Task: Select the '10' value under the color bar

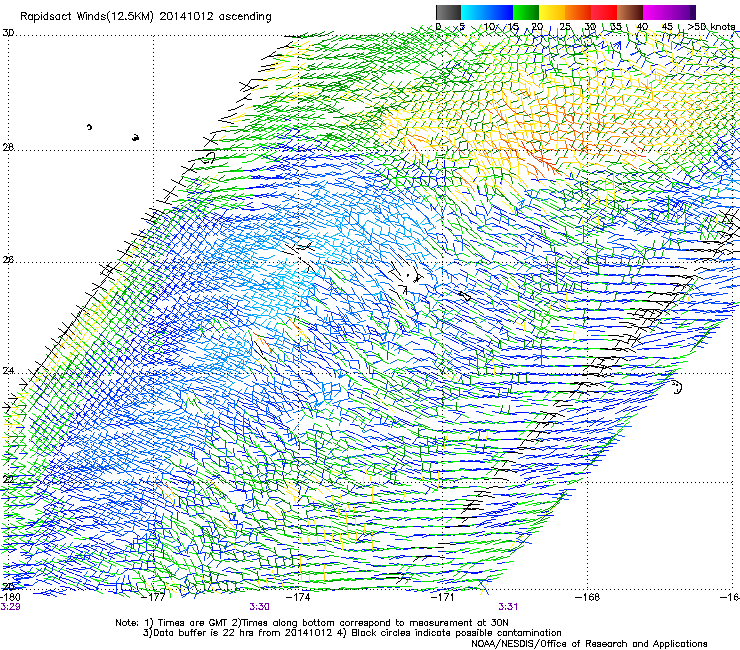Action: click(x=489, y=27)
